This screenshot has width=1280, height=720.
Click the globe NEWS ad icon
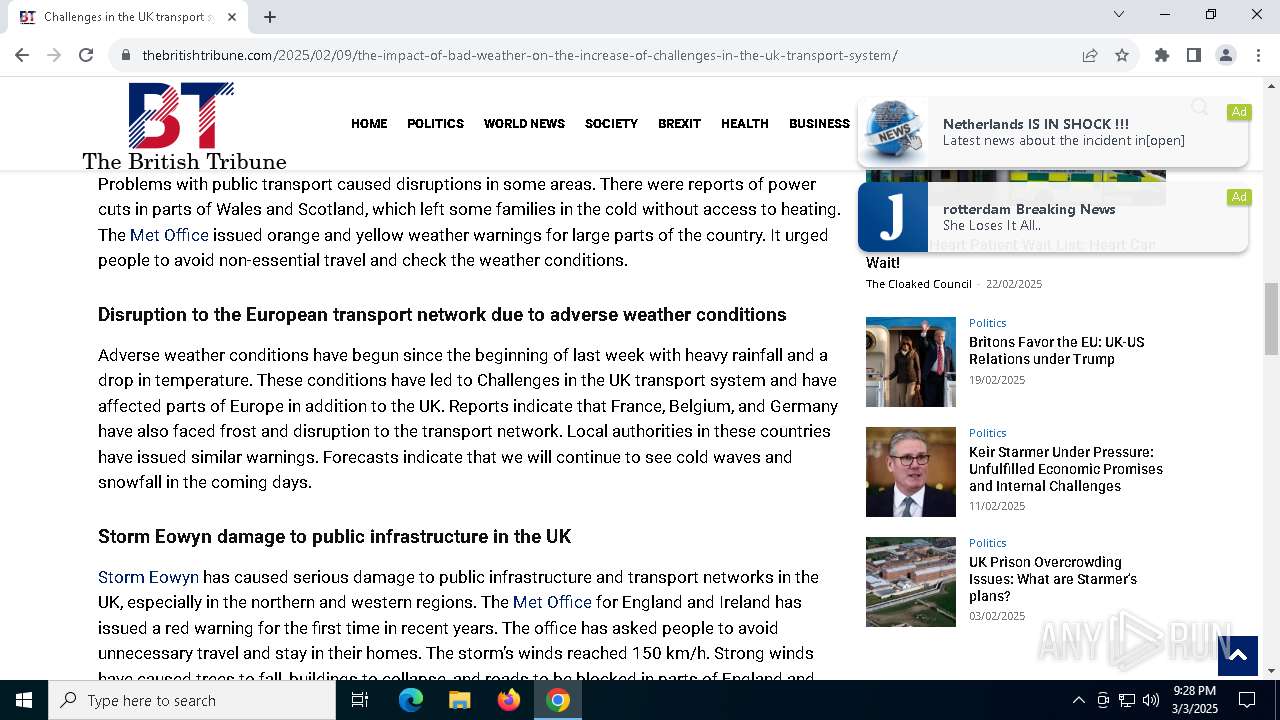[x=893, y=132]
